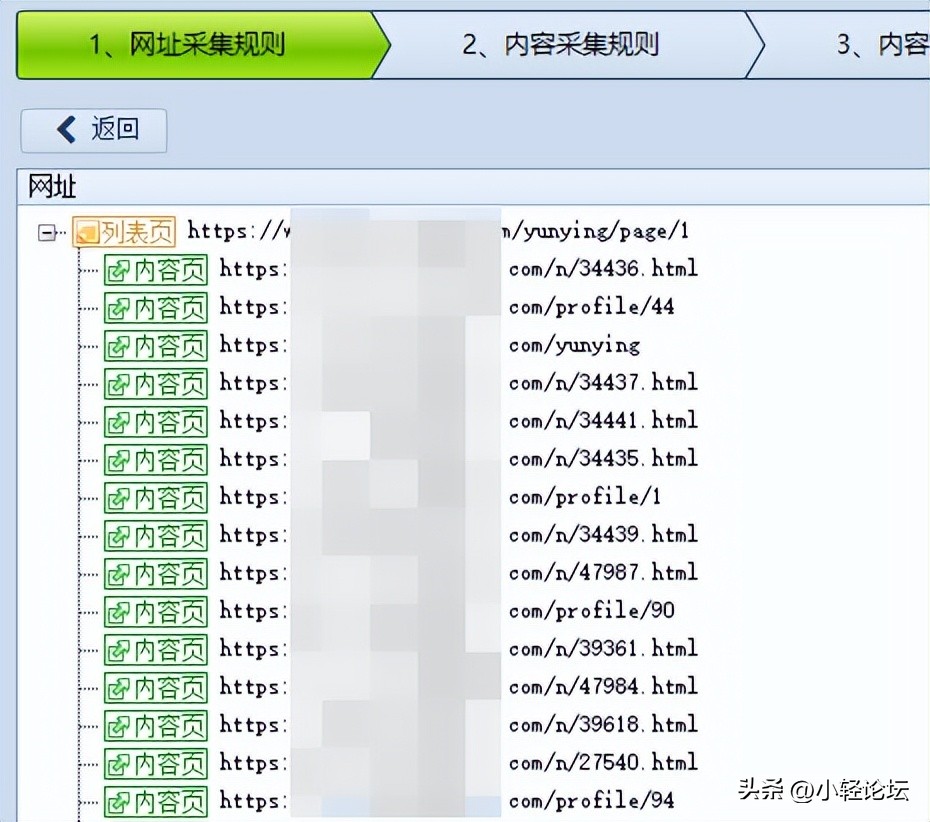Click the 返回 back button
Image resolution: width=930 pixels, height=822 pixels.
[94, 130]
